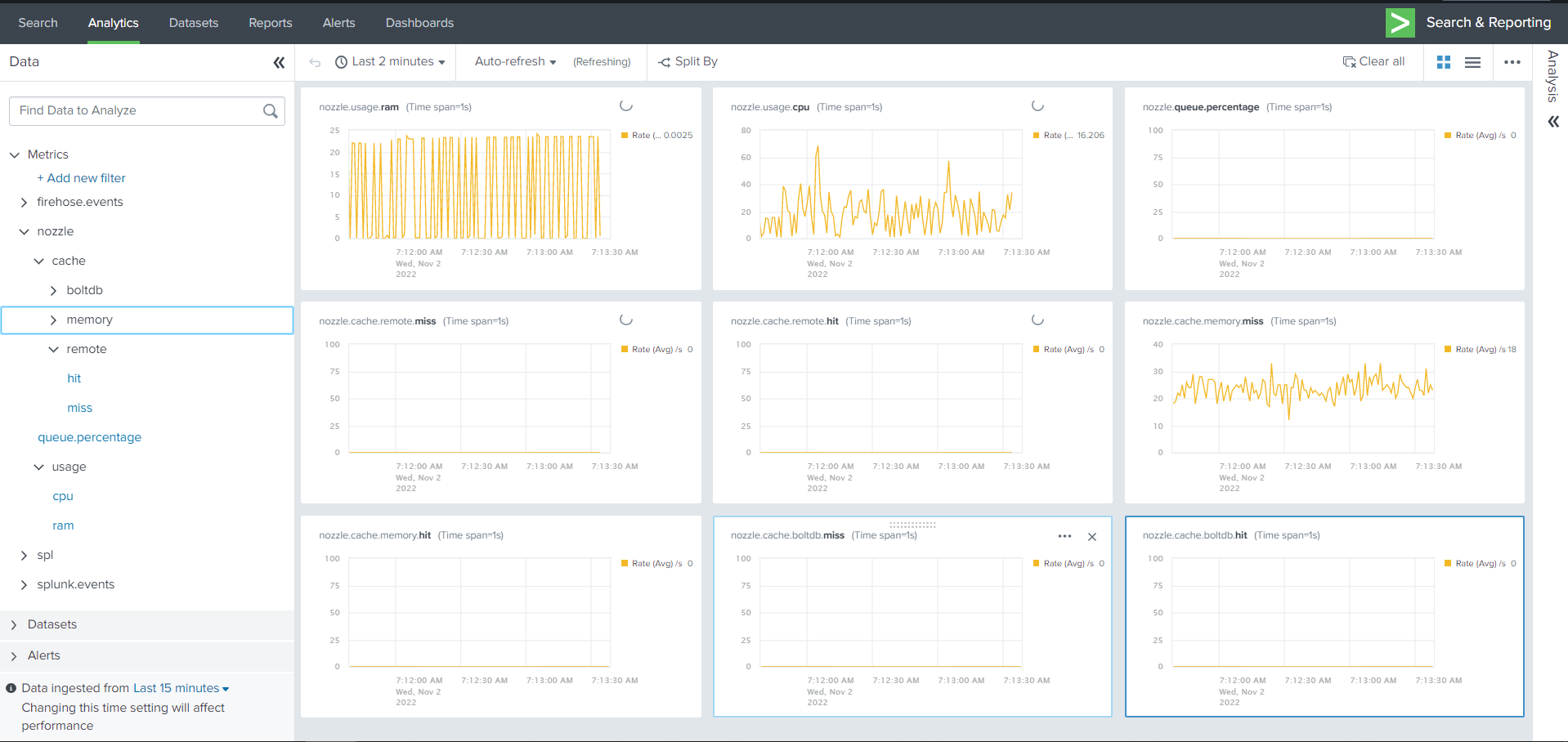Screen dimensions: 1568x742
Task: Click the search magnifier in Find Data
Action: tap(271, 111)
